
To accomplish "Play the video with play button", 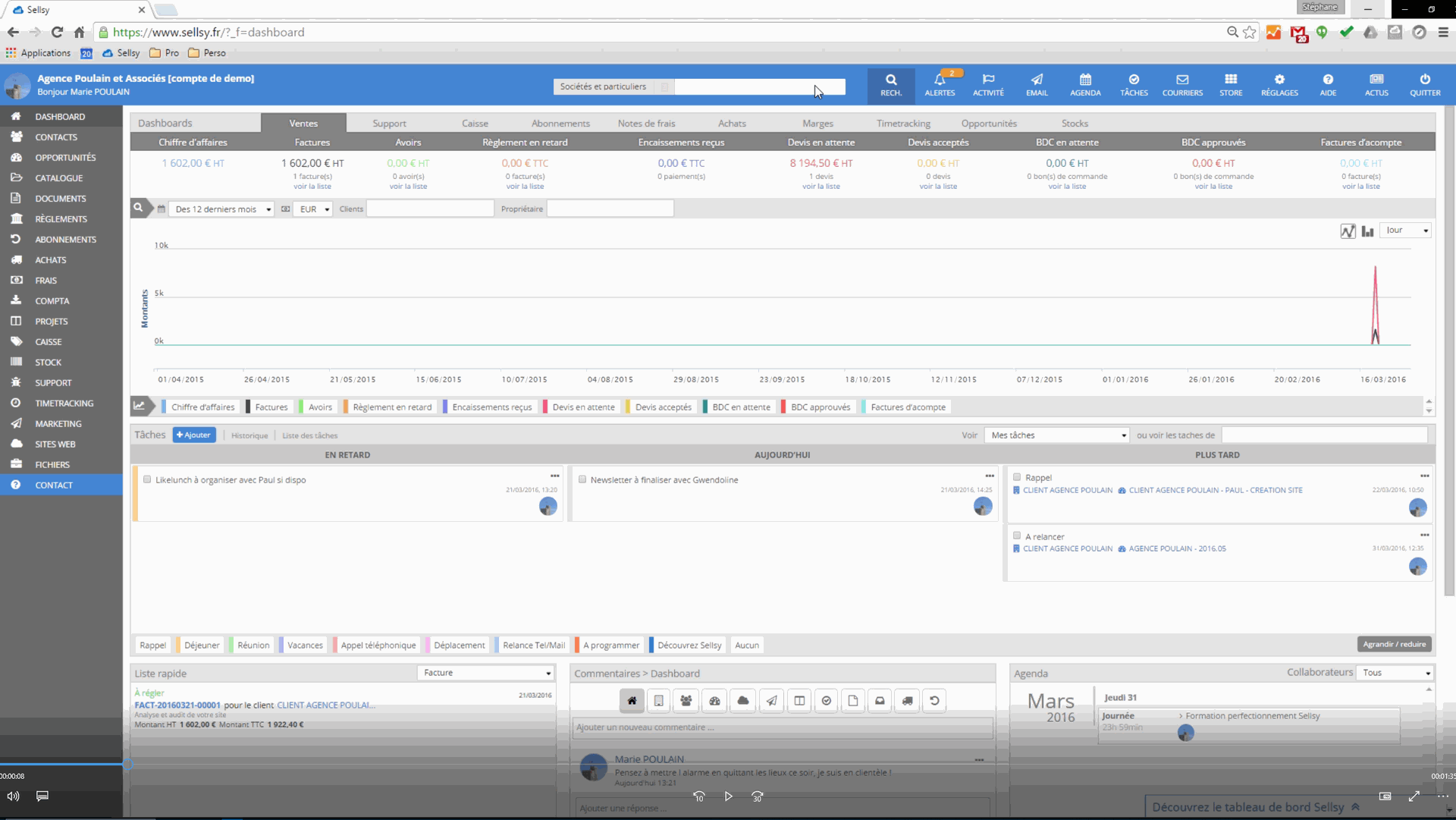I will point(728,796).
